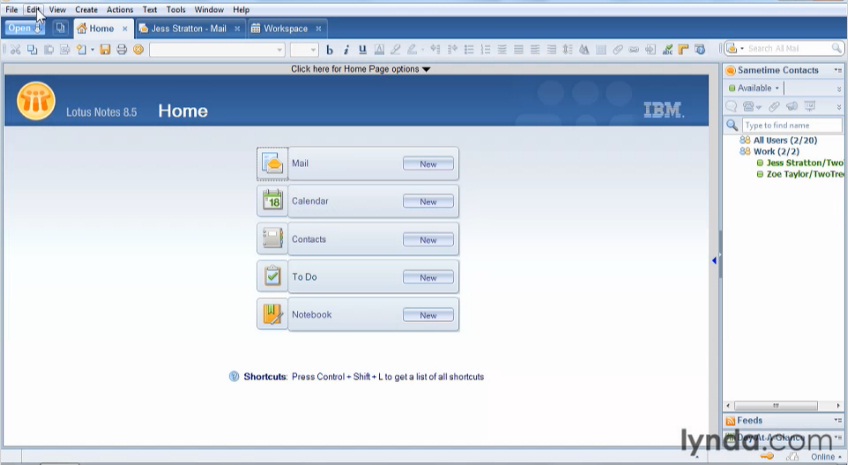This screenshot has height=465, width=848.
Task: Click the Sametime telephone call icon
Action: coord(748,107)
